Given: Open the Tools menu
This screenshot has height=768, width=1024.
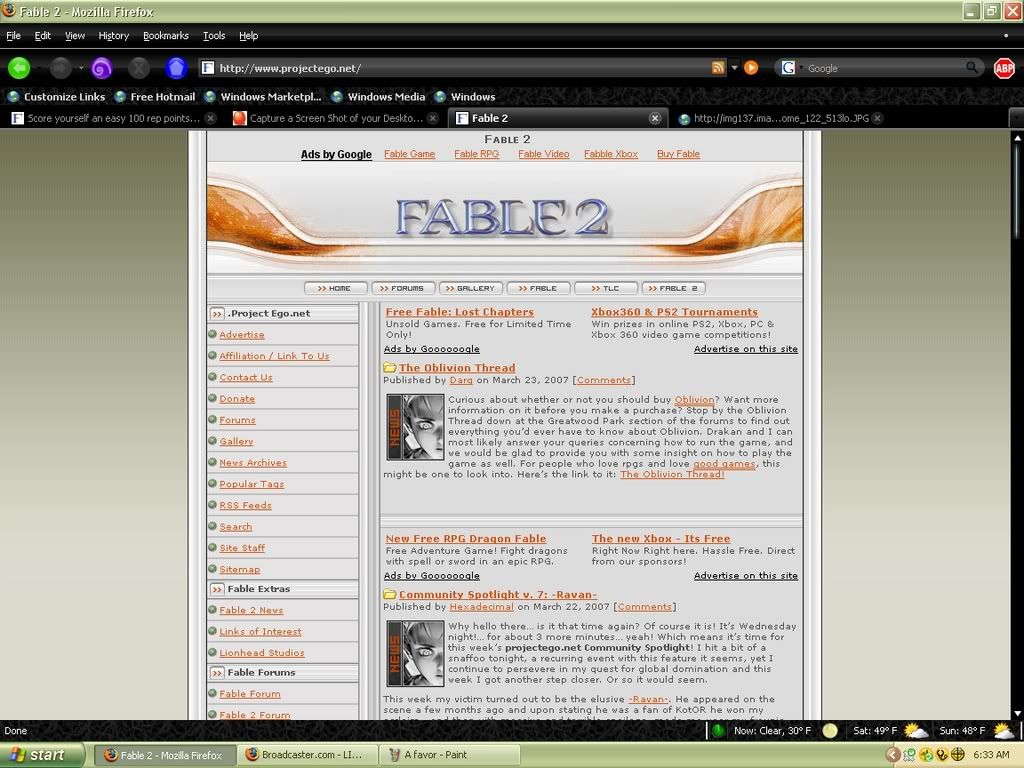Looking at the screenshot, I should pos(214,36).
